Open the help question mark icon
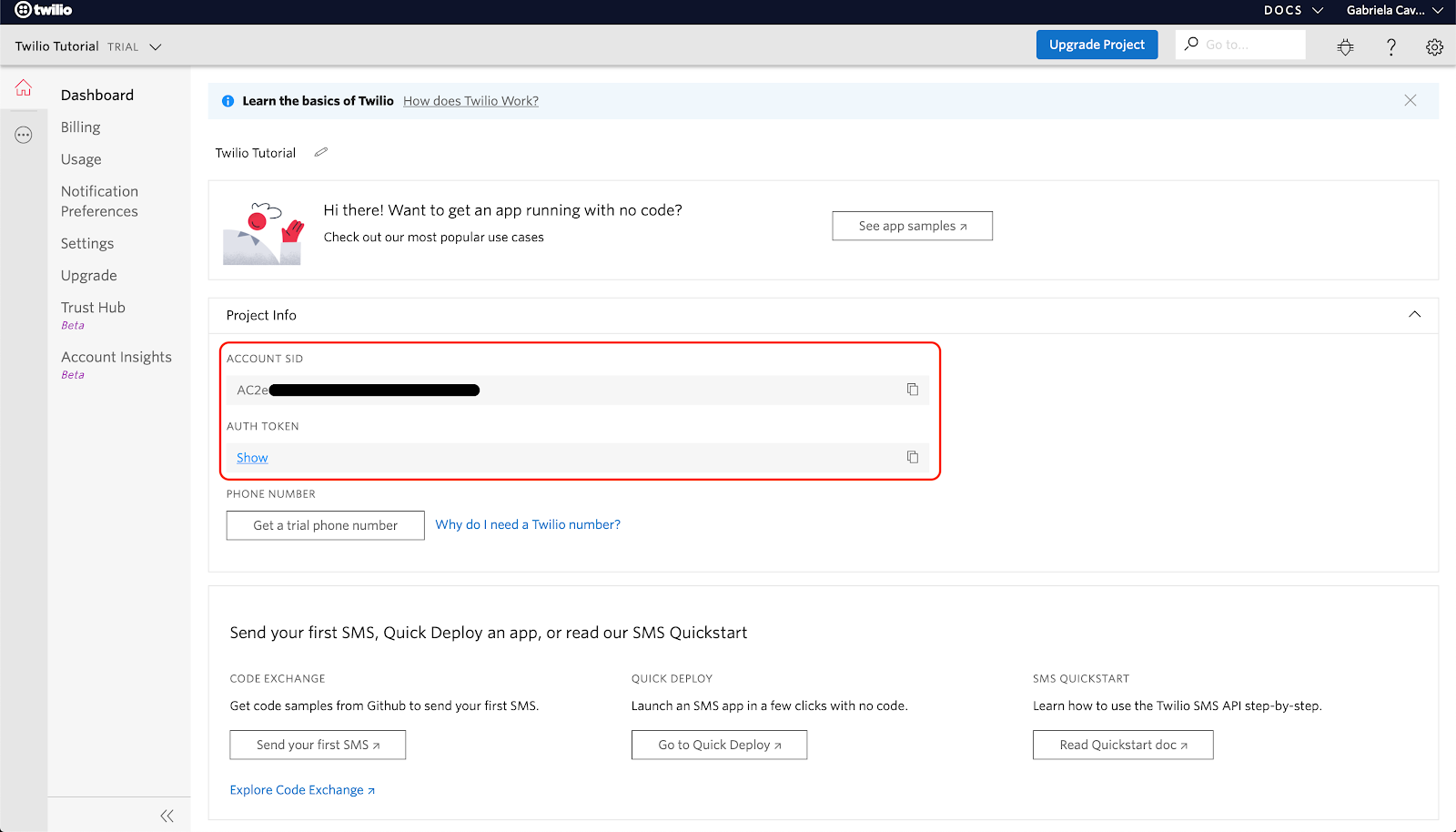The width and height of the screenshot is (1456, 832). (1390, 47)
